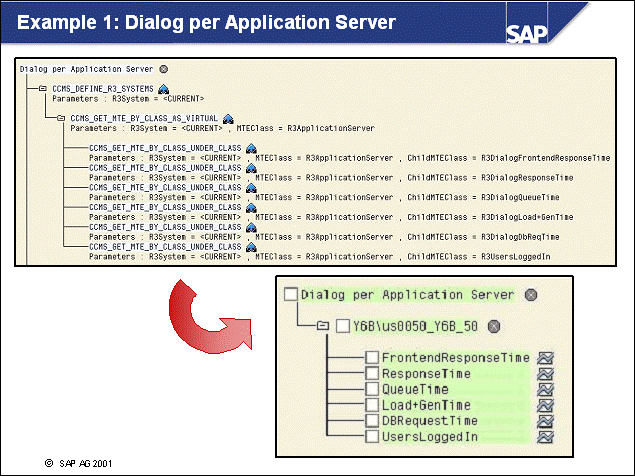Collapse the CCMS_GET_MTE_BY_CLASS_AS_VIRTUAL node
Screen dimensions: 635x476
click(x=60, y=118)
